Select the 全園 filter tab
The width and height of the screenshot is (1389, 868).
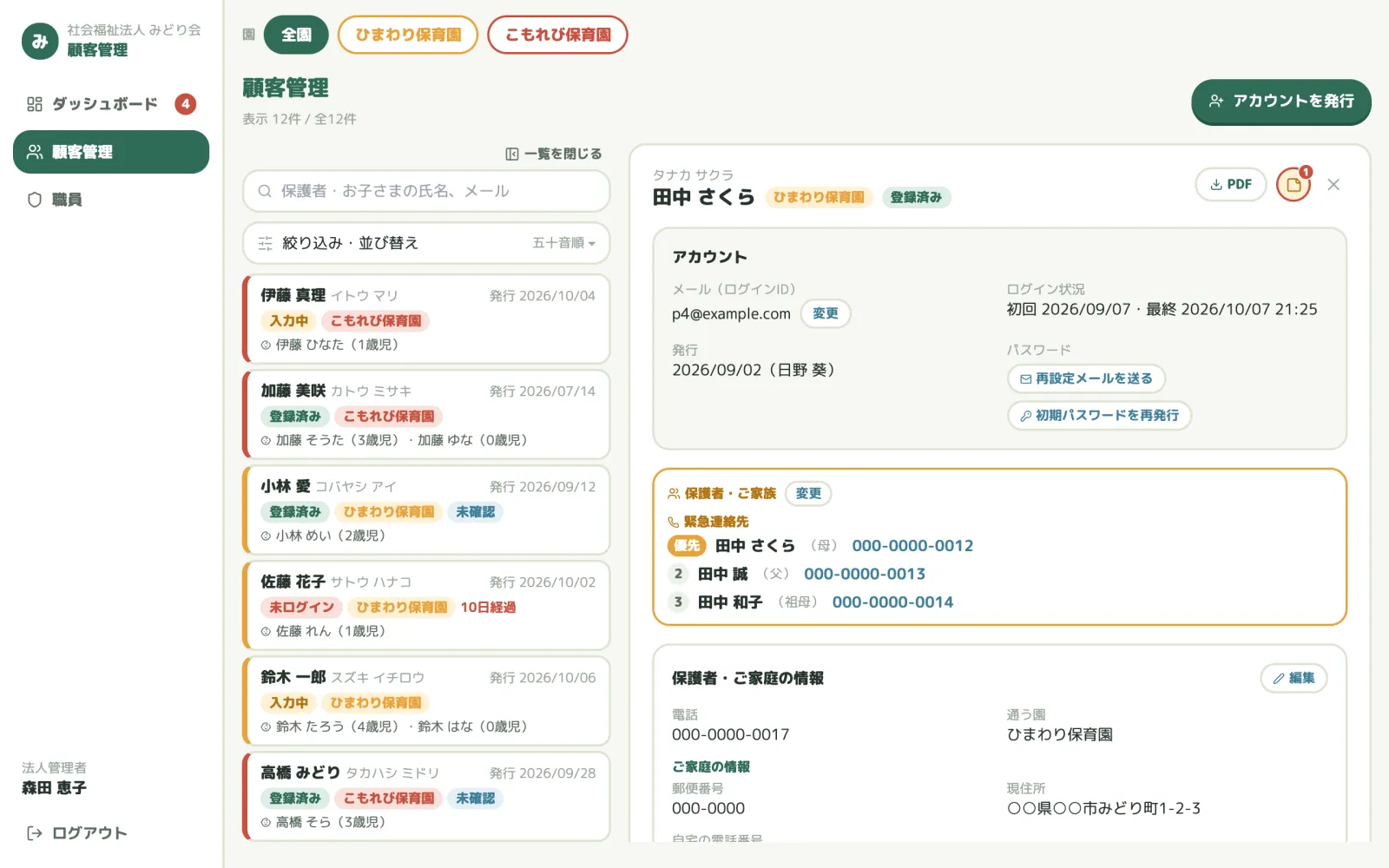[x=296, y=35]
